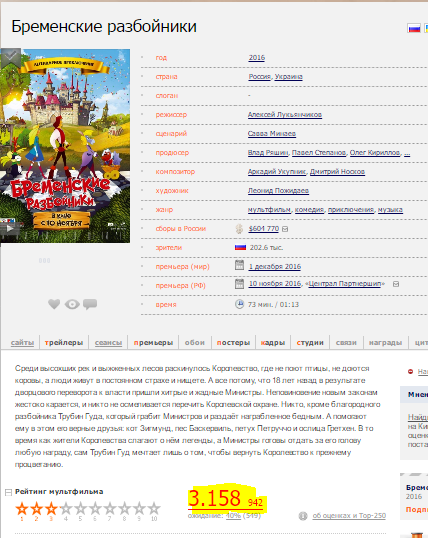Open the 3.158 rating value link
This screenshot has height=538, width=428.
pos(215,498)
